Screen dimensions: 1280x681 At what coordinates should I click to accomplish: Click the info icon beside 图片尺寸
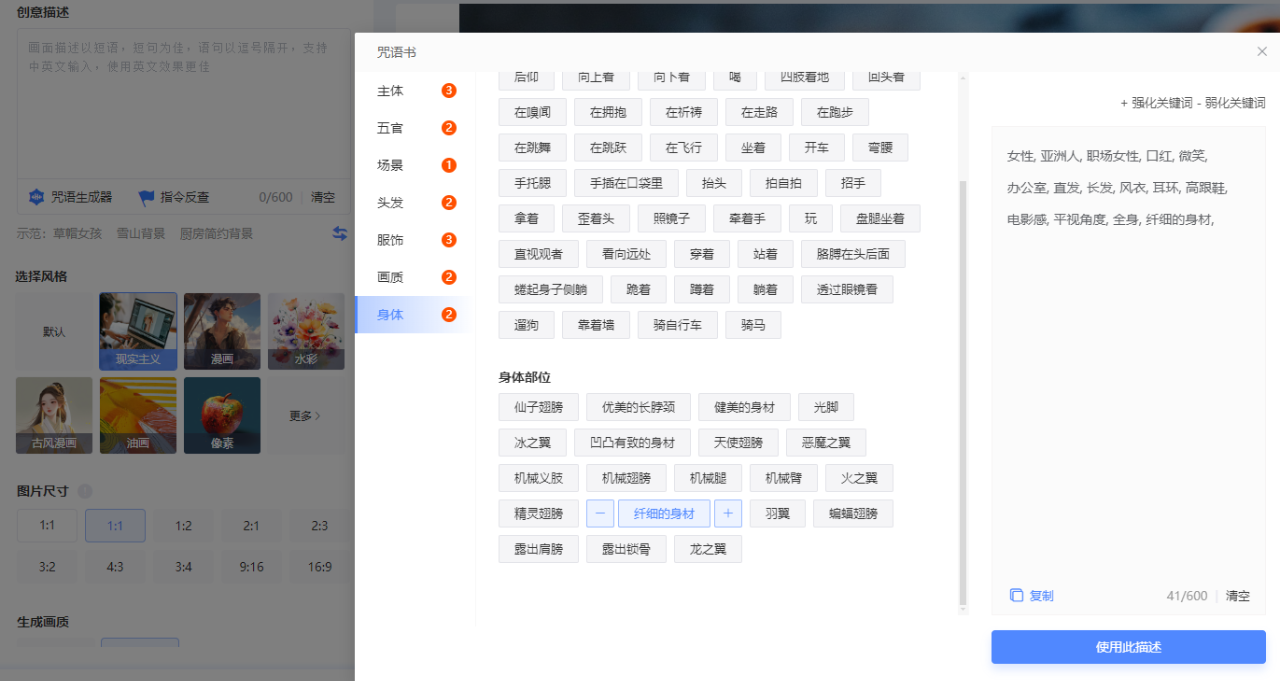85,491
